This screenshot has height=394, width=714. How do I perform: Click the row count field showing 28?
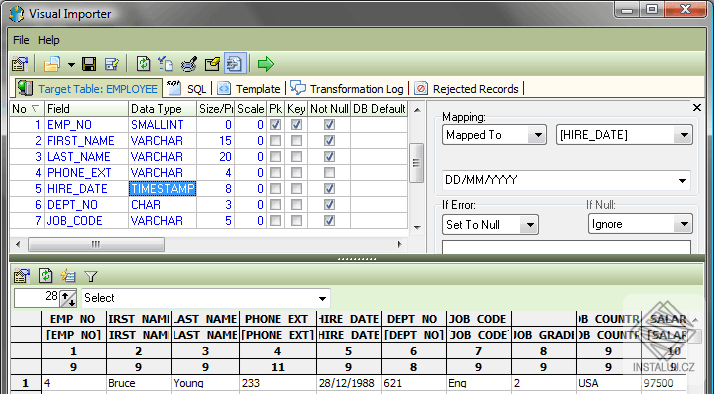tap(36, 298)
